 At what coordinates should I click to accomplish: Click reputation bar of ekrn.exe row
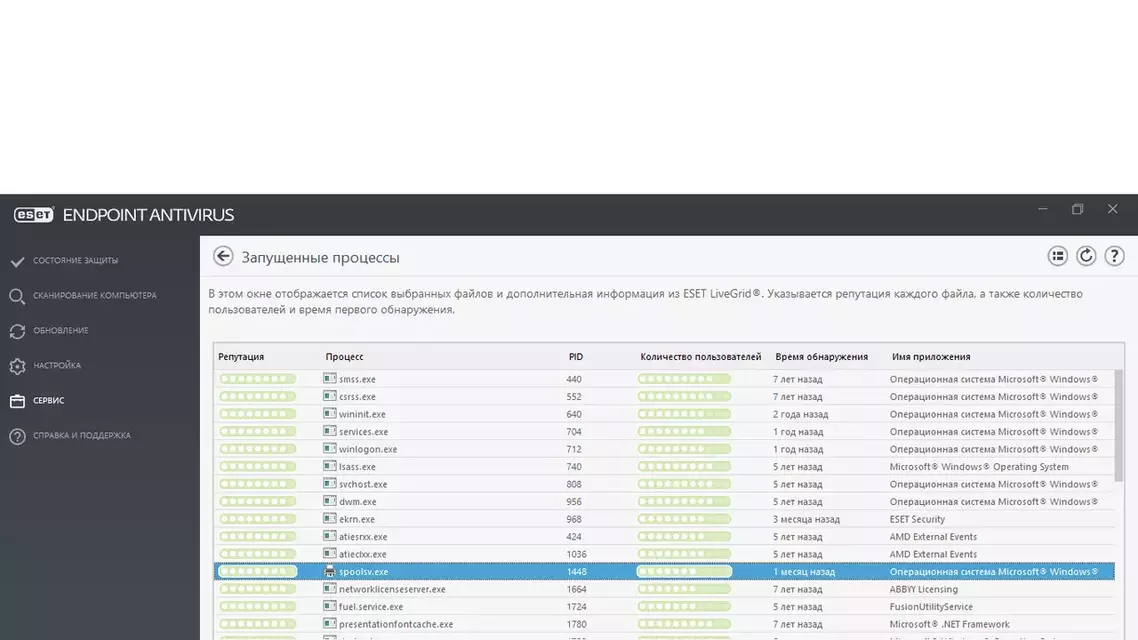258,518
